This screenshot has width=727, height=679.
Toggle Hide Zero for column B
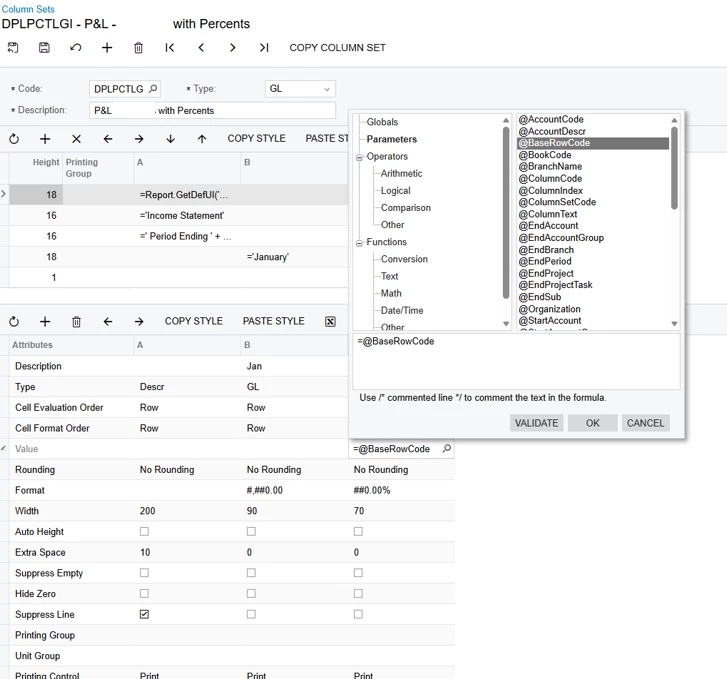click(x=251, y=593)
